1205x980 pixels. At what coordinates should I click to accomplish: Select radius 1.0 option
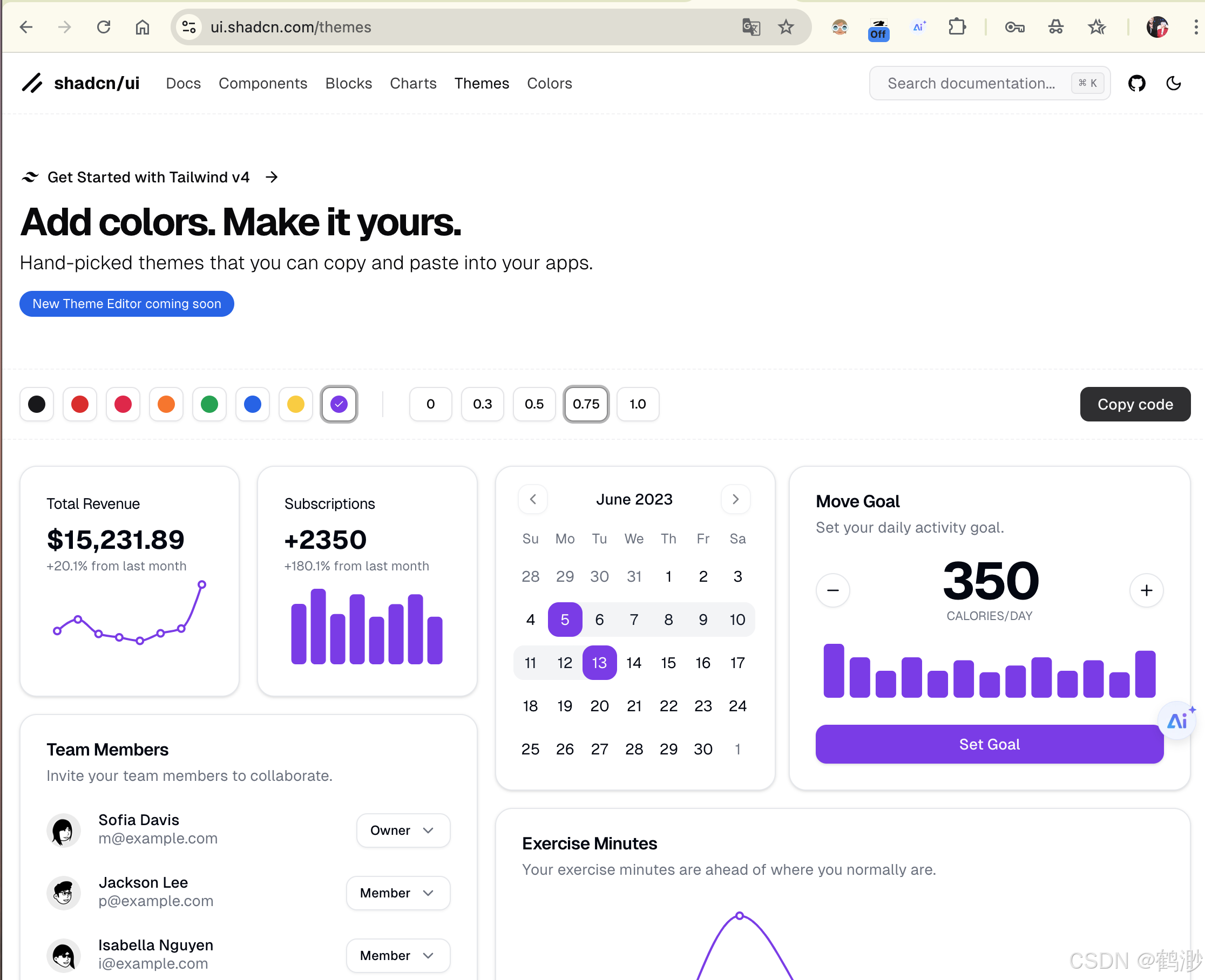pos(638,404)
